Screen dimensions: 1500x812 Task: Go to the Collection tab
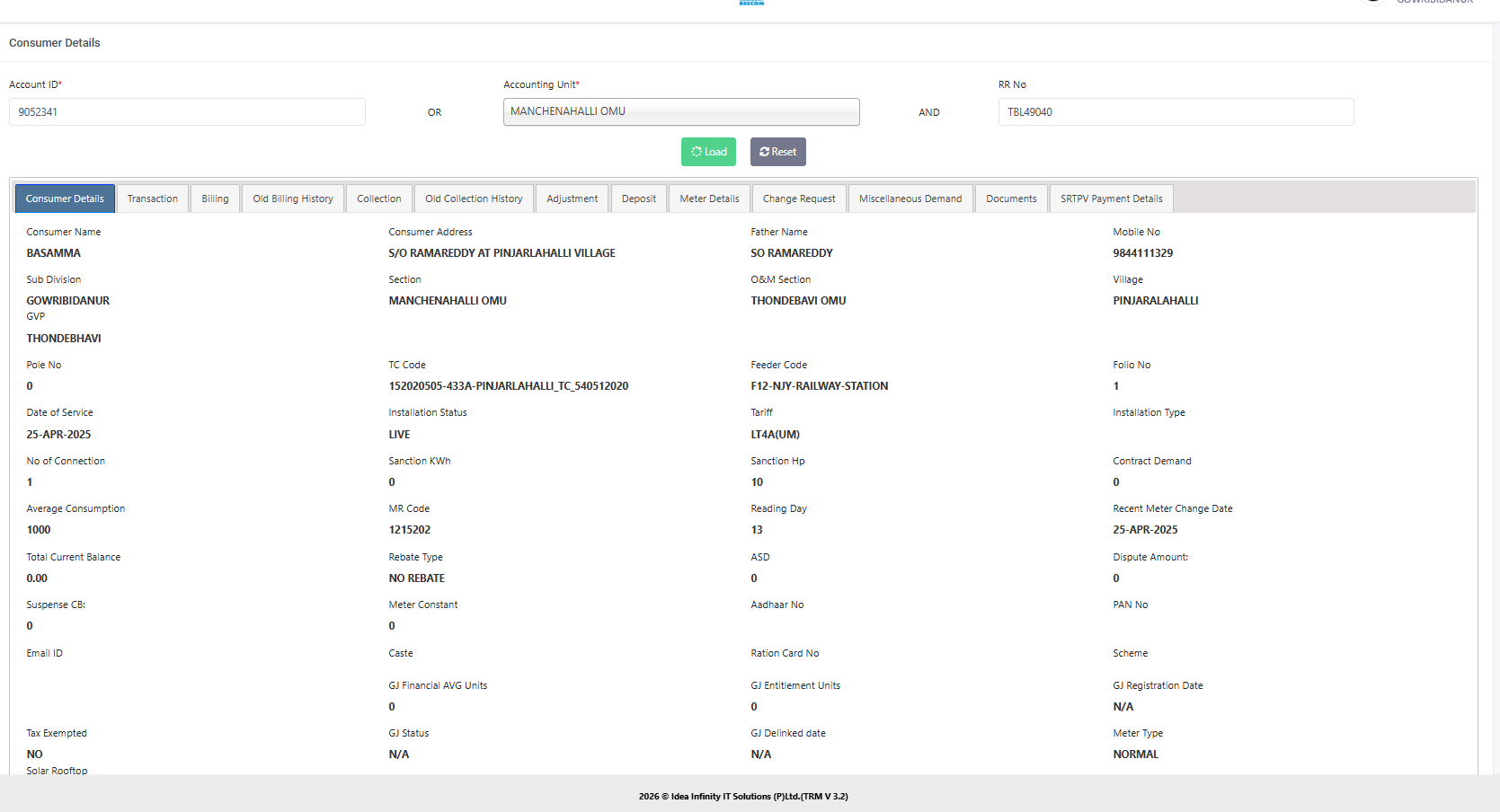[x=379, y=199]
